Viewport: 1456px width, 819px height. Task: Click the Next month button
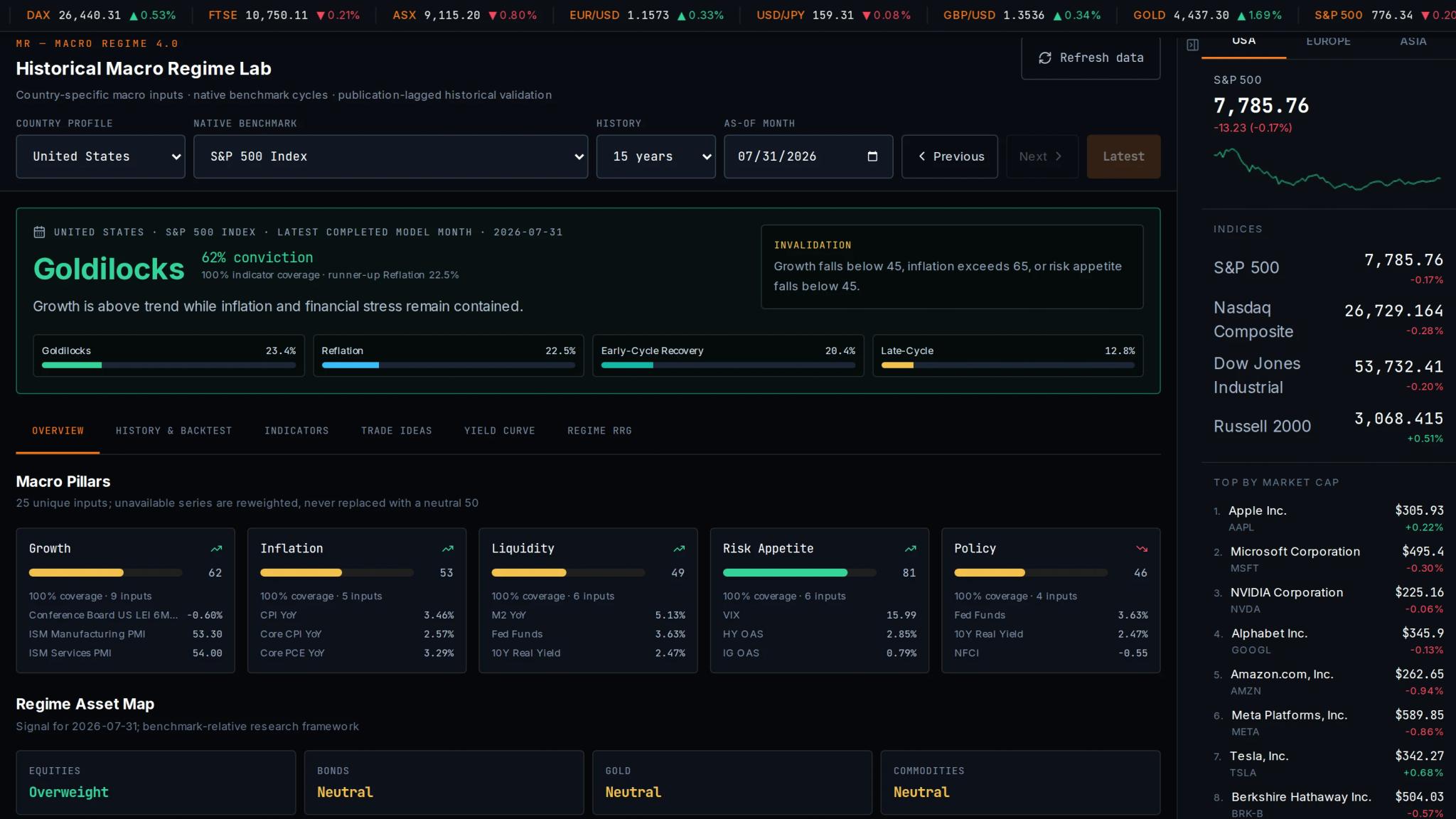tap(1042, 156)
